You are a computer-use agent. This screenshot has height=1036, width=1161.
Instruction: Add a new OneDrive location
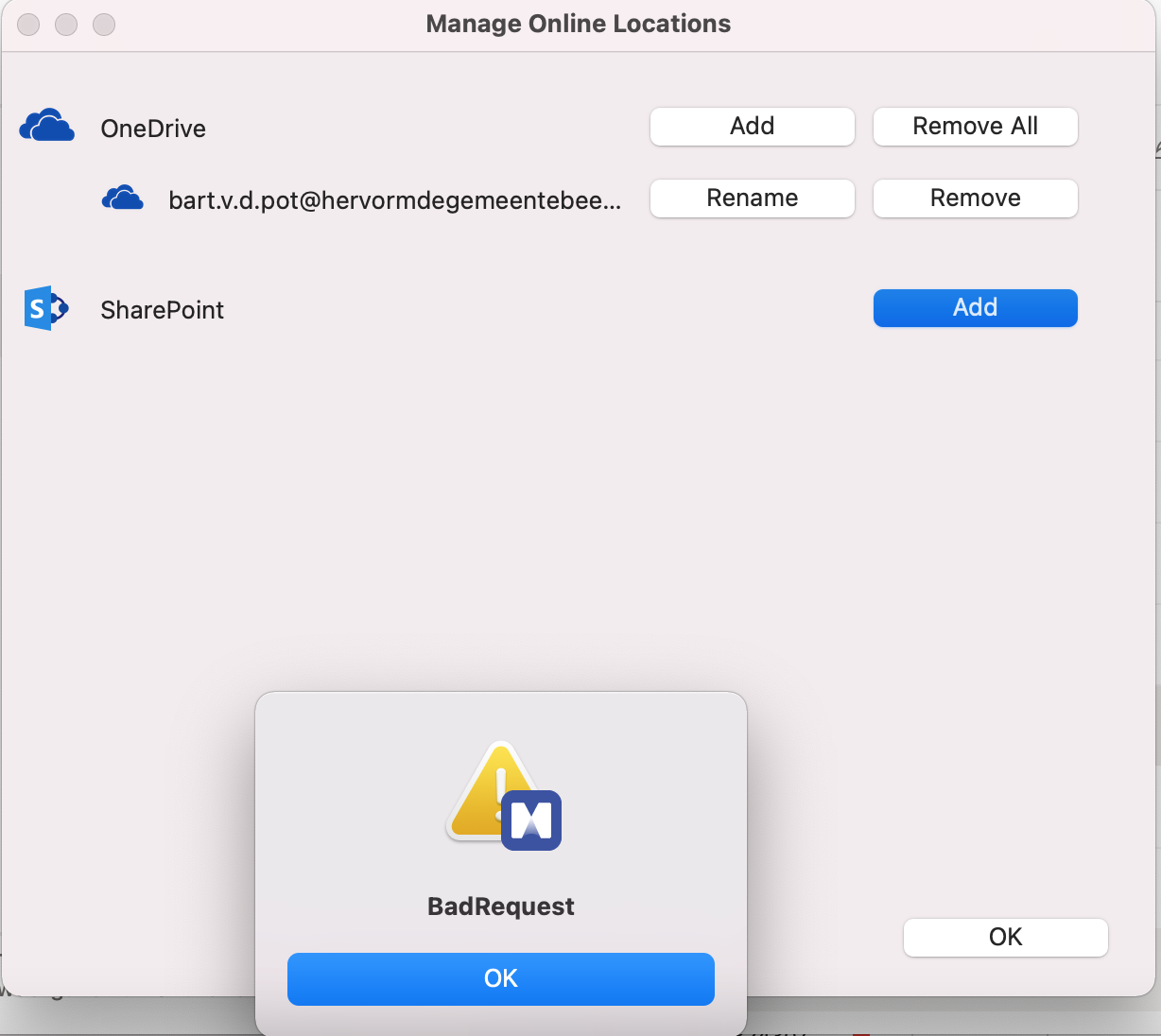[x=752, y=127]
